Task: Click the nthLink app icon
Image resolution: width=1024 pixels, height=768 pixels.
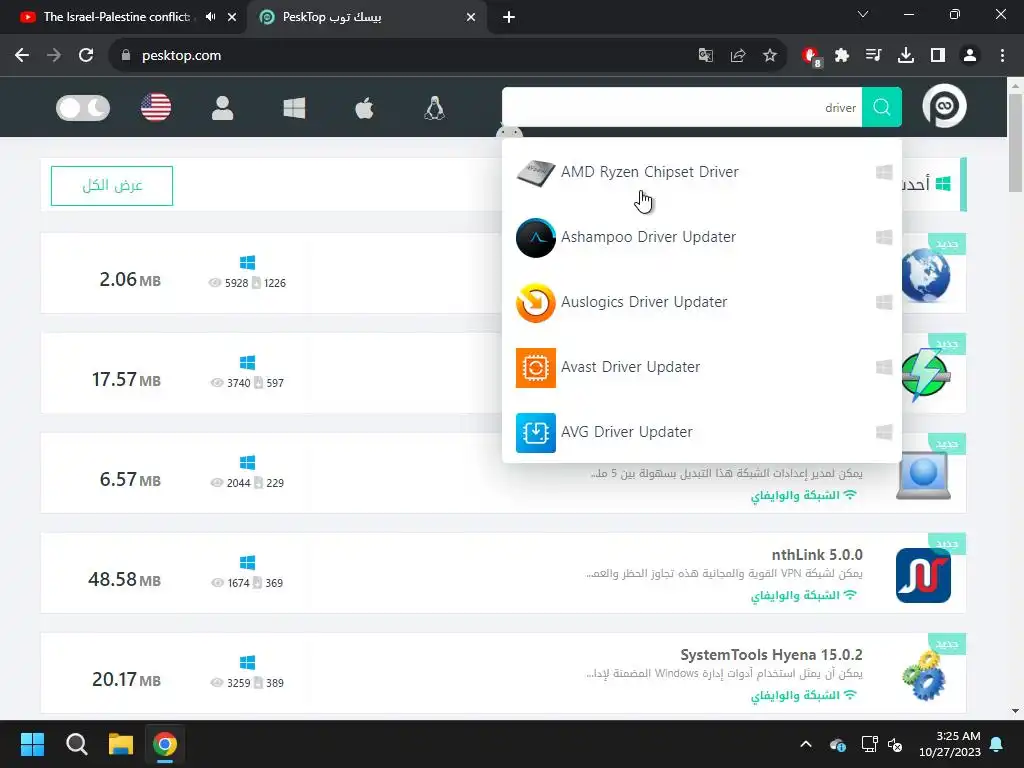Action: point(923,575)
